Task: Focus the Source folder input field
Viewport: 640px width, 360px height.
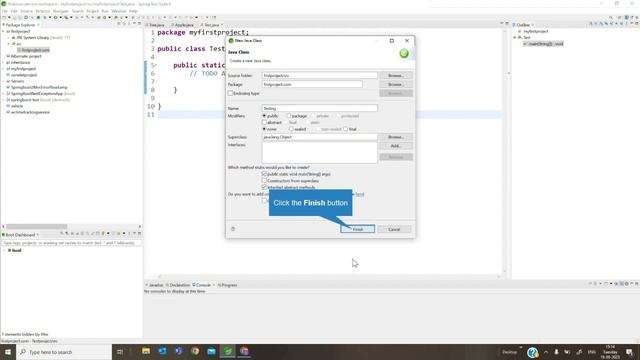Action: (x=320, y=76)
